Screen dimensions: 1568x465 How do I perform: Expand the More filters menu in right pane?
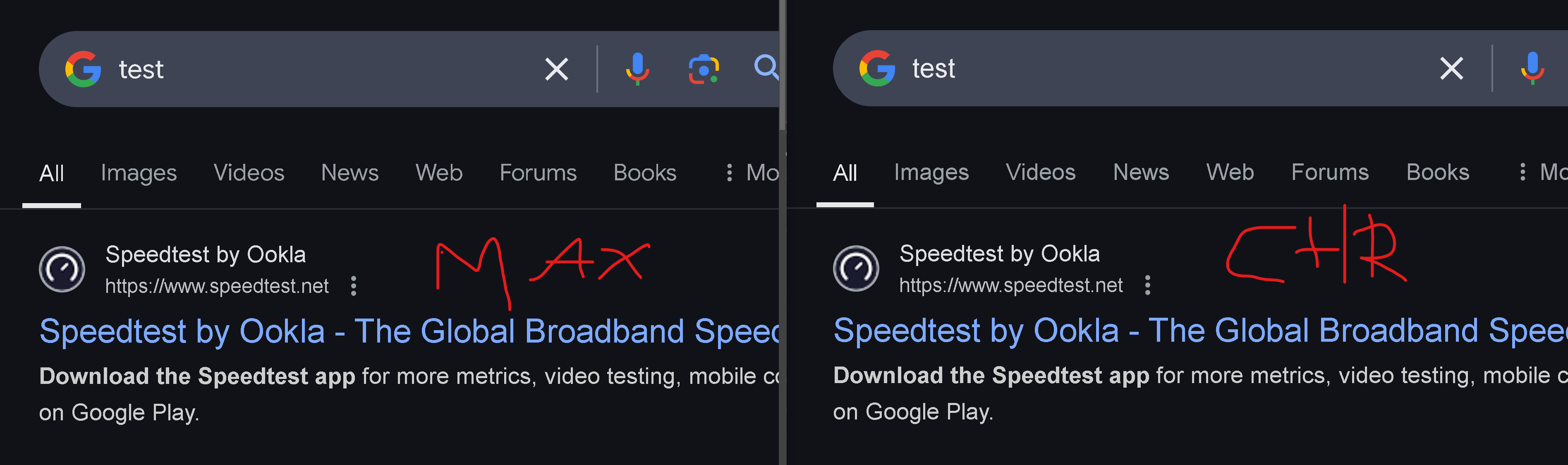[1543, 172]
